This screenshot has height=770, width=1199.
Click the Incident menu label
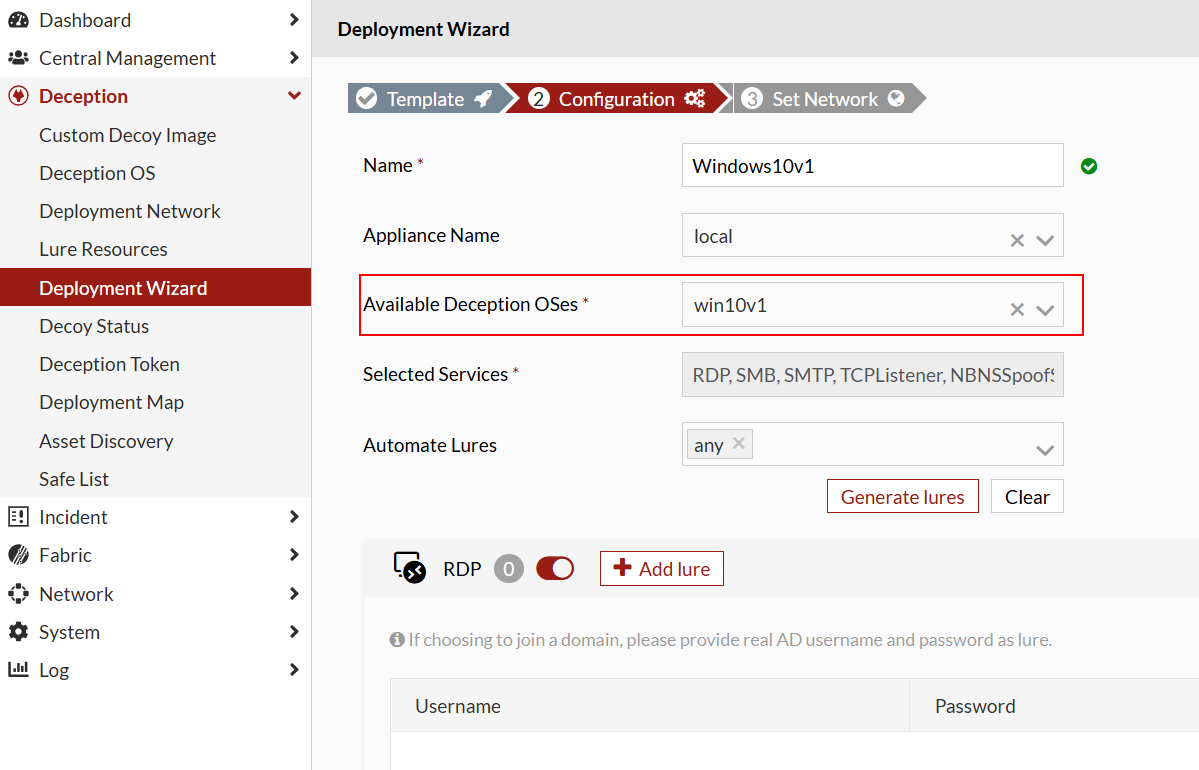[73, 517]
